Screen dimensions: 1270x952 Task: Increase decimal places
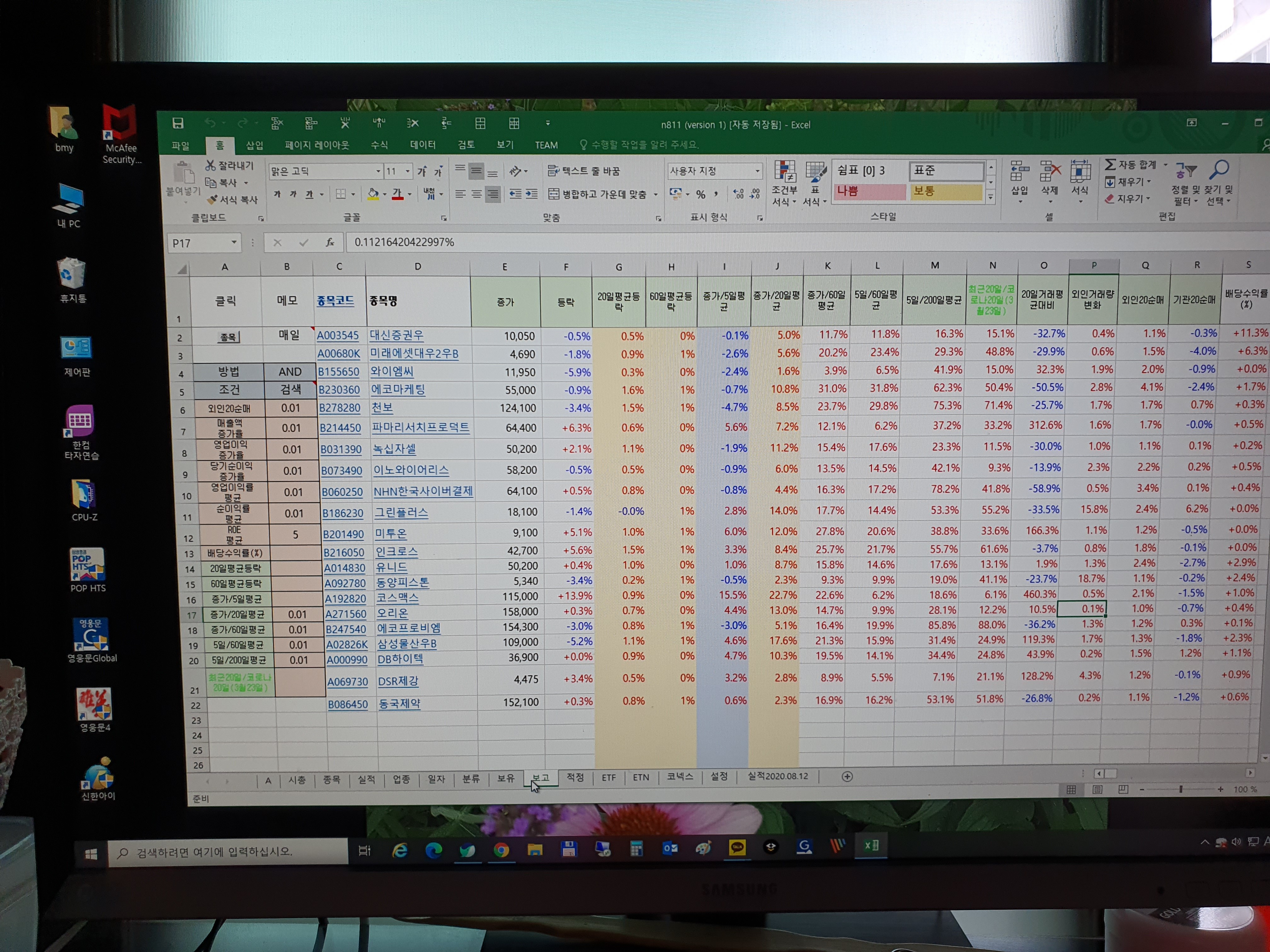(x=738, y=194)
